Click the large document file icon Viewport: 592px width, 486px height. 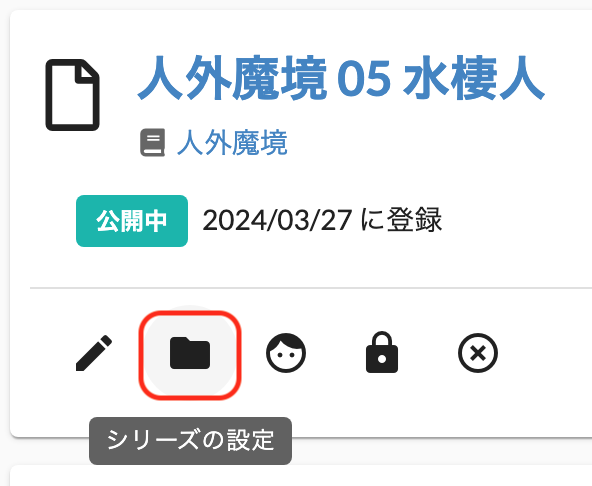[x=72, y=95]
